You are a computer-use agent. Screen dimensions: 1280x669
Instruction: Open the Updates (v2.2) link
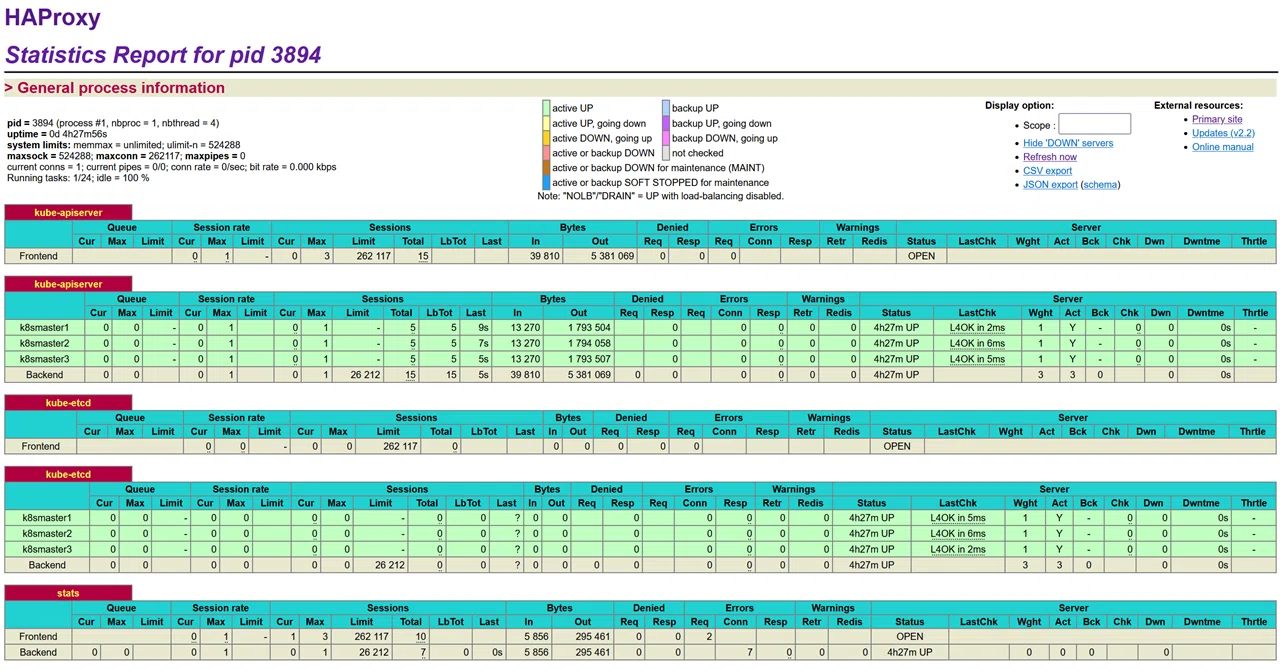(x=1223, y=133)
